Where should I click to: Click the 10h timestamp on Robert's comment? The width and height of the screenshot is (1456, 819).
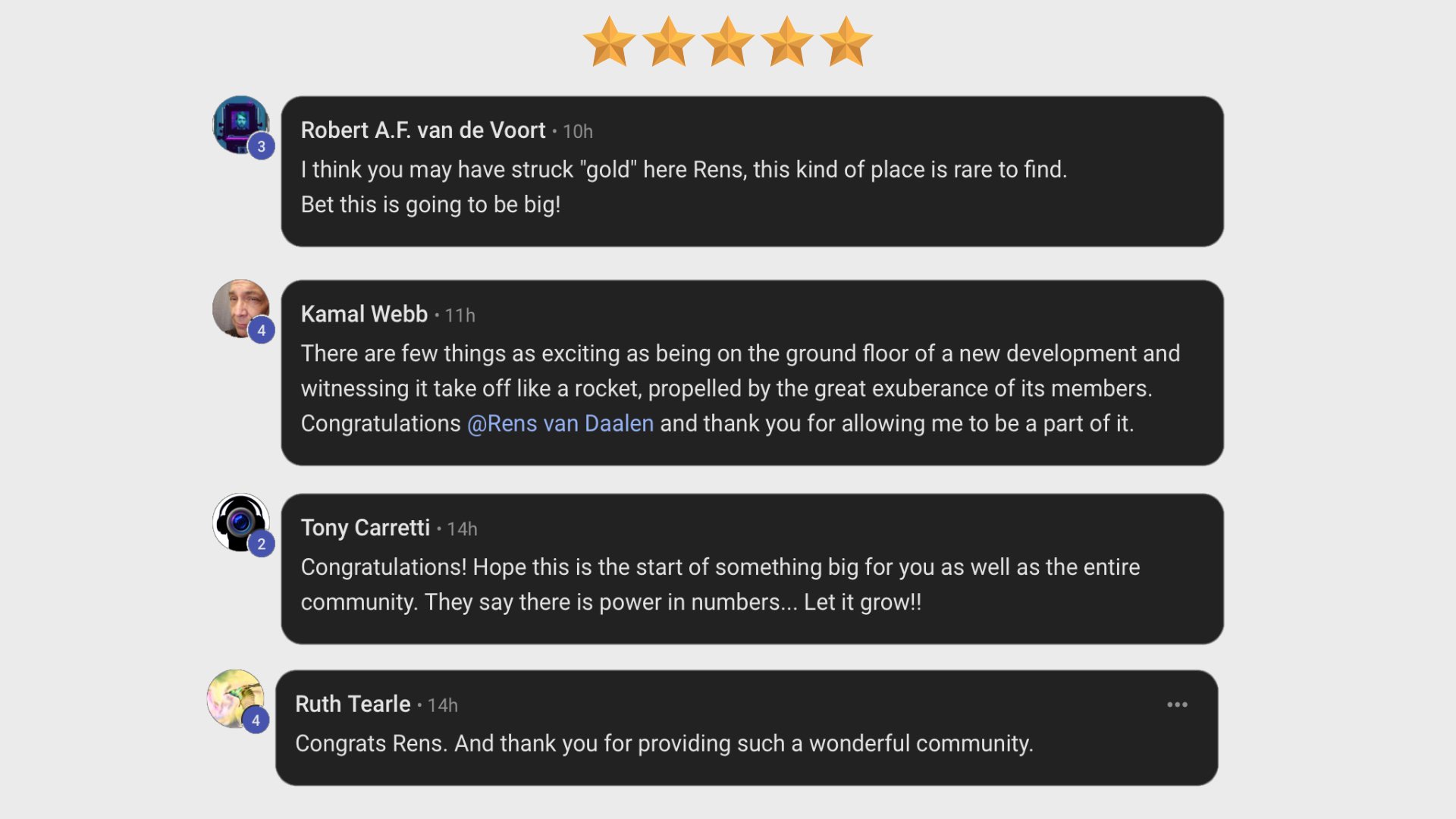click(578, 131)
